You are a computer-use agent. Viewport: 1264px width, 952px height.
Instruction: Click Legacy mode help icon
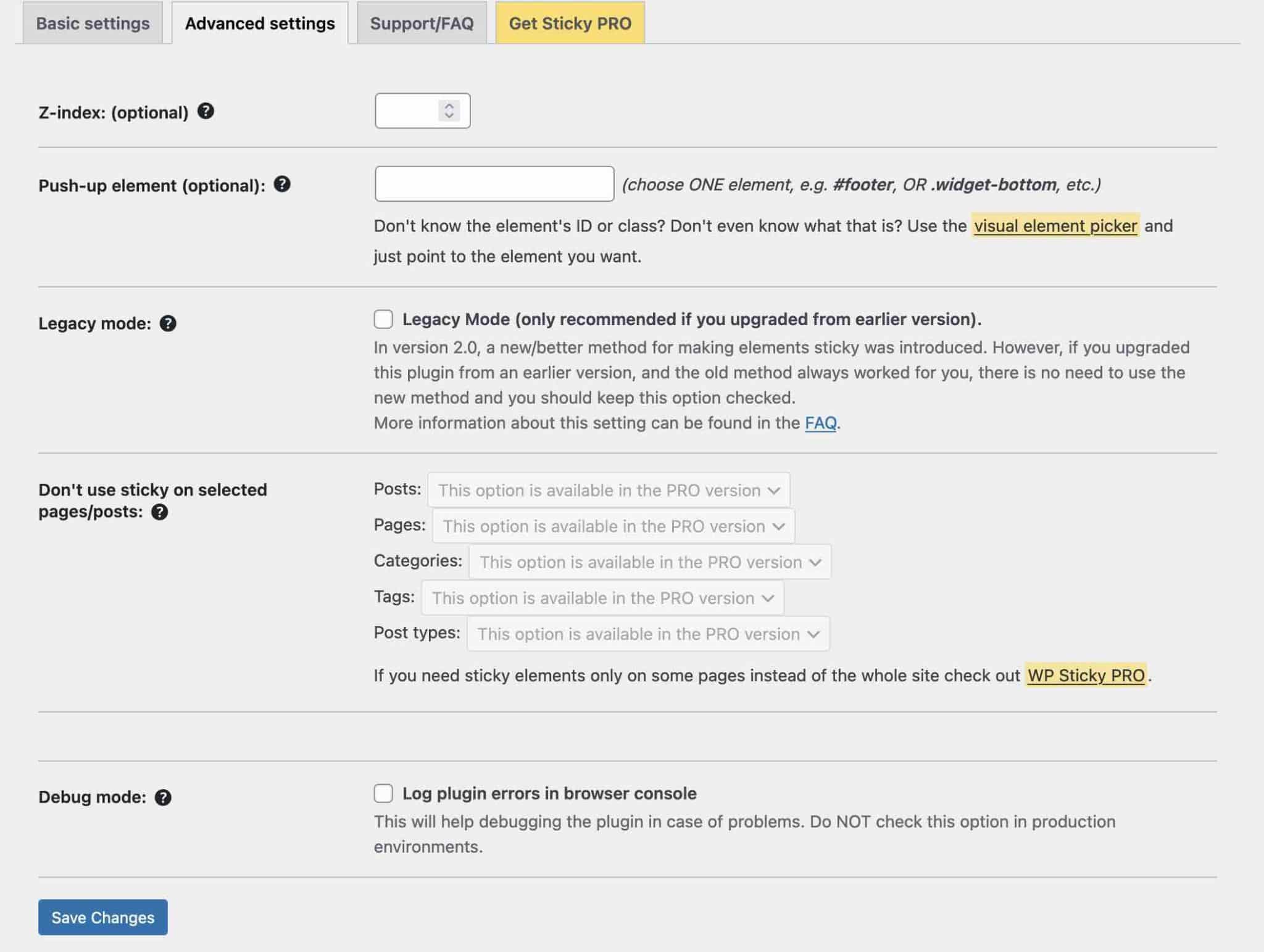(167, 322)
